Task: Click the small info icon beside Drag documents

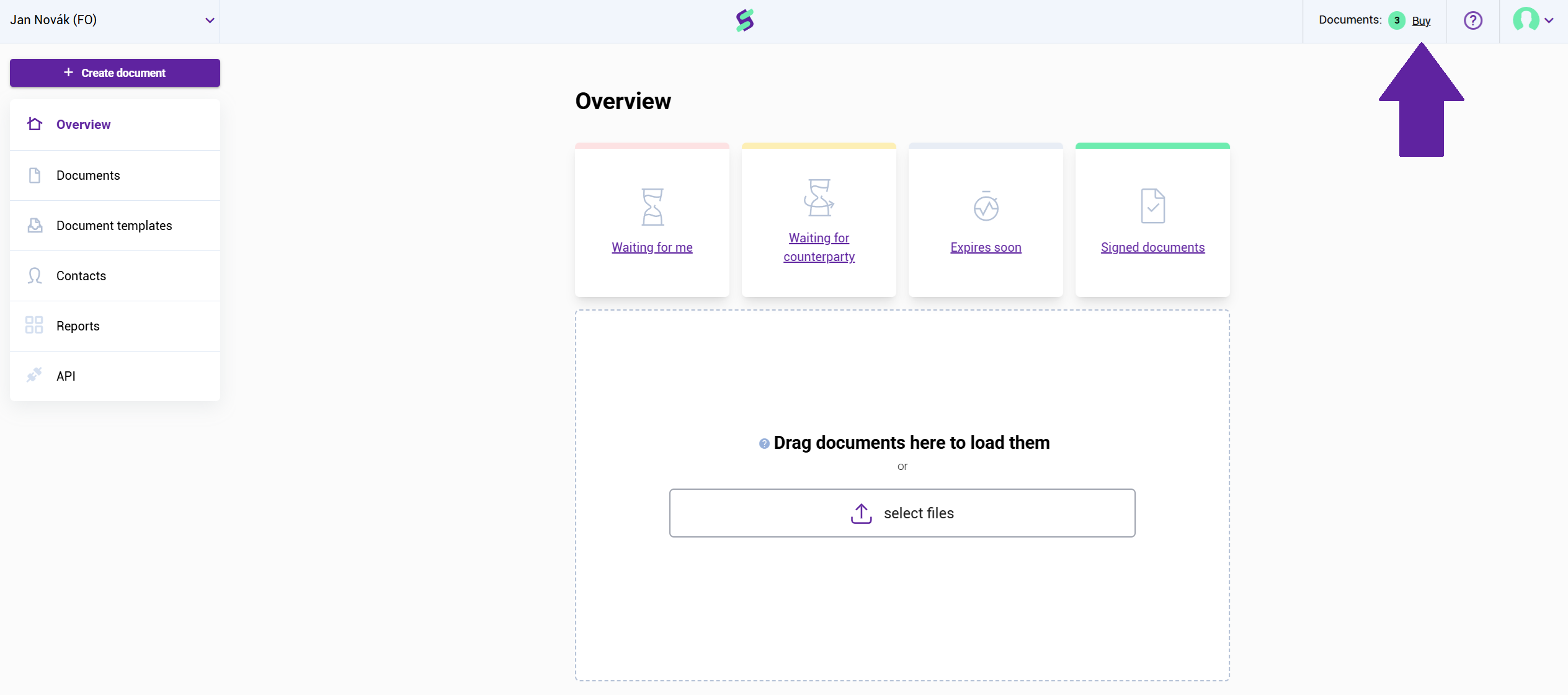Action: pyautogui.click(x=764, y=444)
